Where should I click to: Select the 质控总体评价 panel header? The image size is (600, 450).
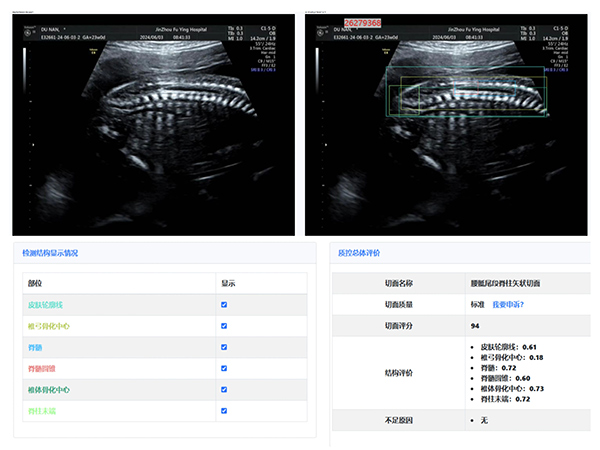(x=360, y=254)
